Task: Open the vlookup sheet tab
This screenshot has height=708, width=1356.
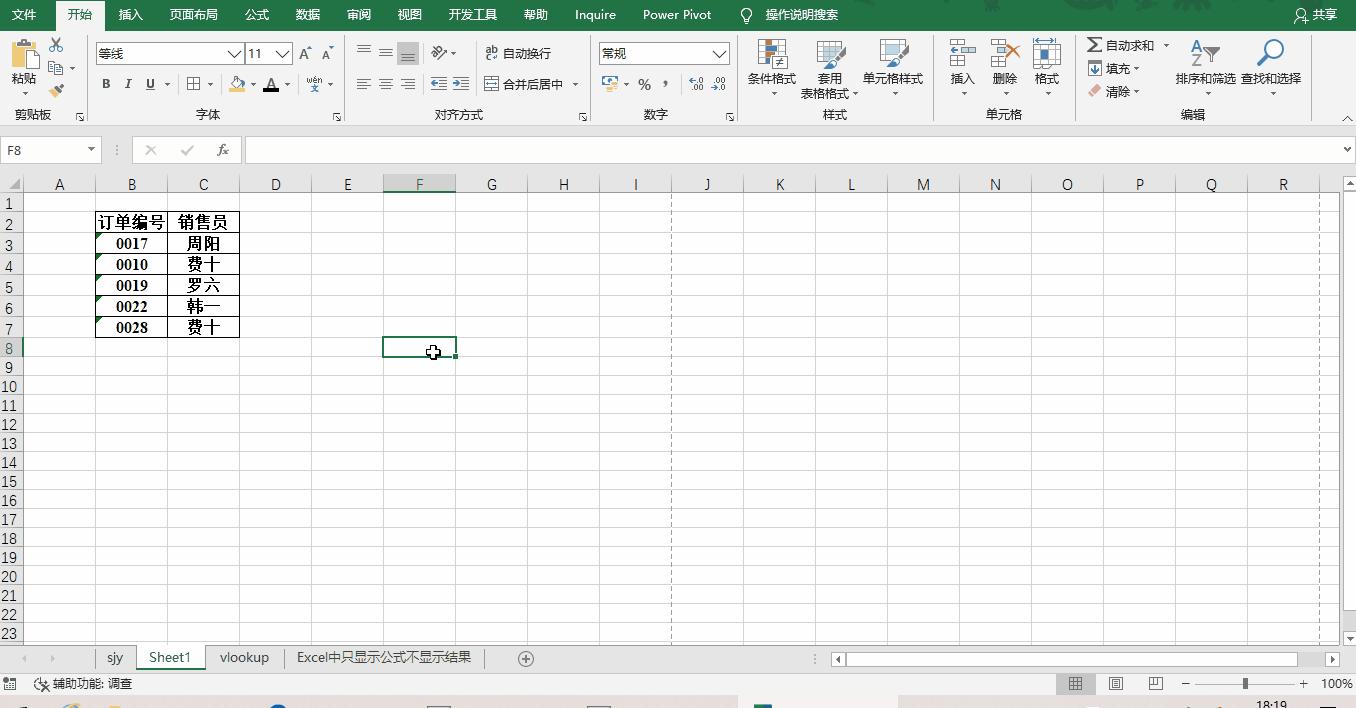Action: [x=244, y=657]
